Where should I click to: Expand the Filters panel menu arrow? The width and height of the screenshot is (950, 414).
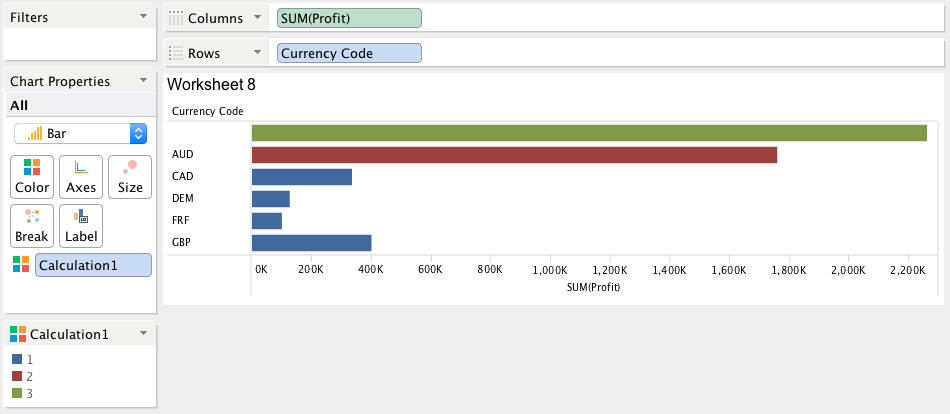(143, 16)
